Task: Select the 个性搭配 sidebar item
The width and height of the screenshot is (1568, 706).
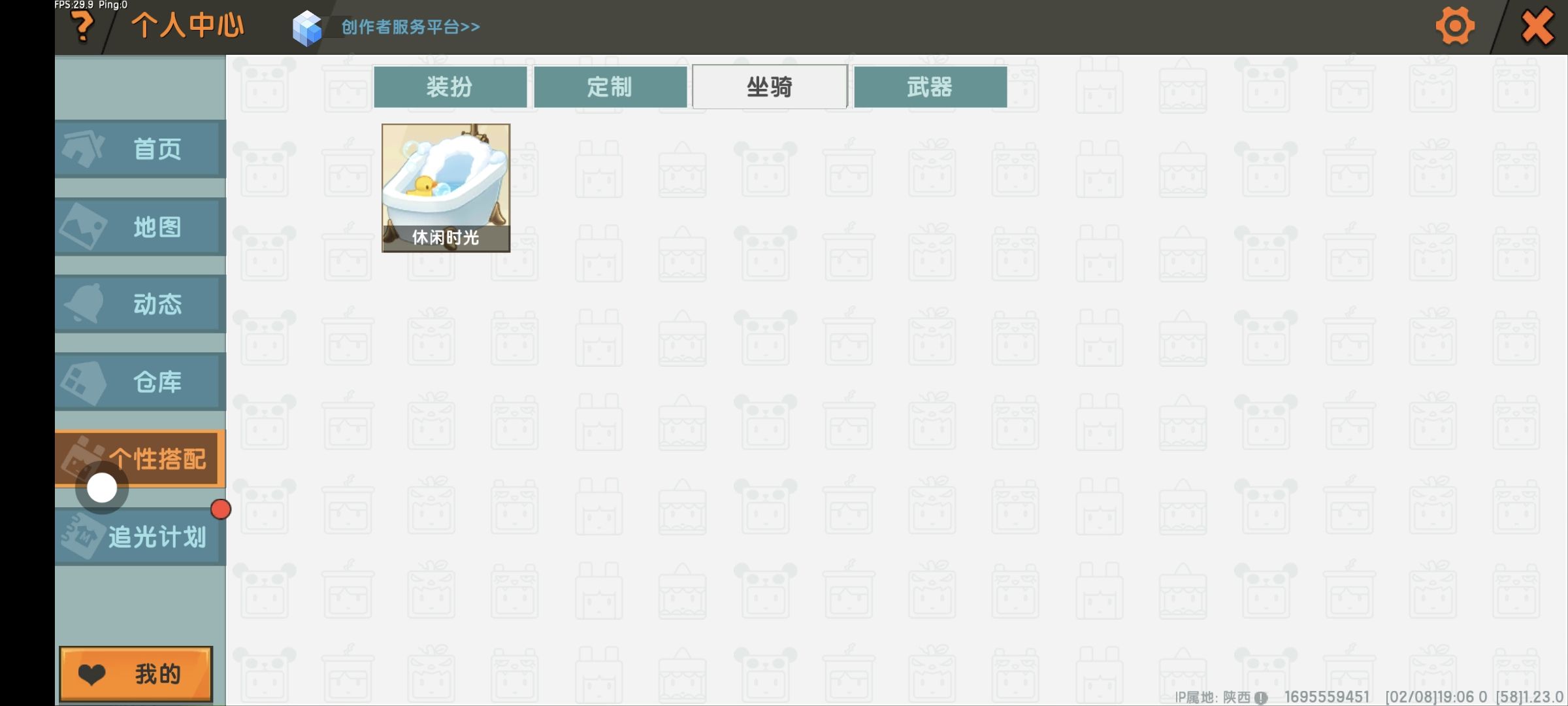Action: point(140,459)
